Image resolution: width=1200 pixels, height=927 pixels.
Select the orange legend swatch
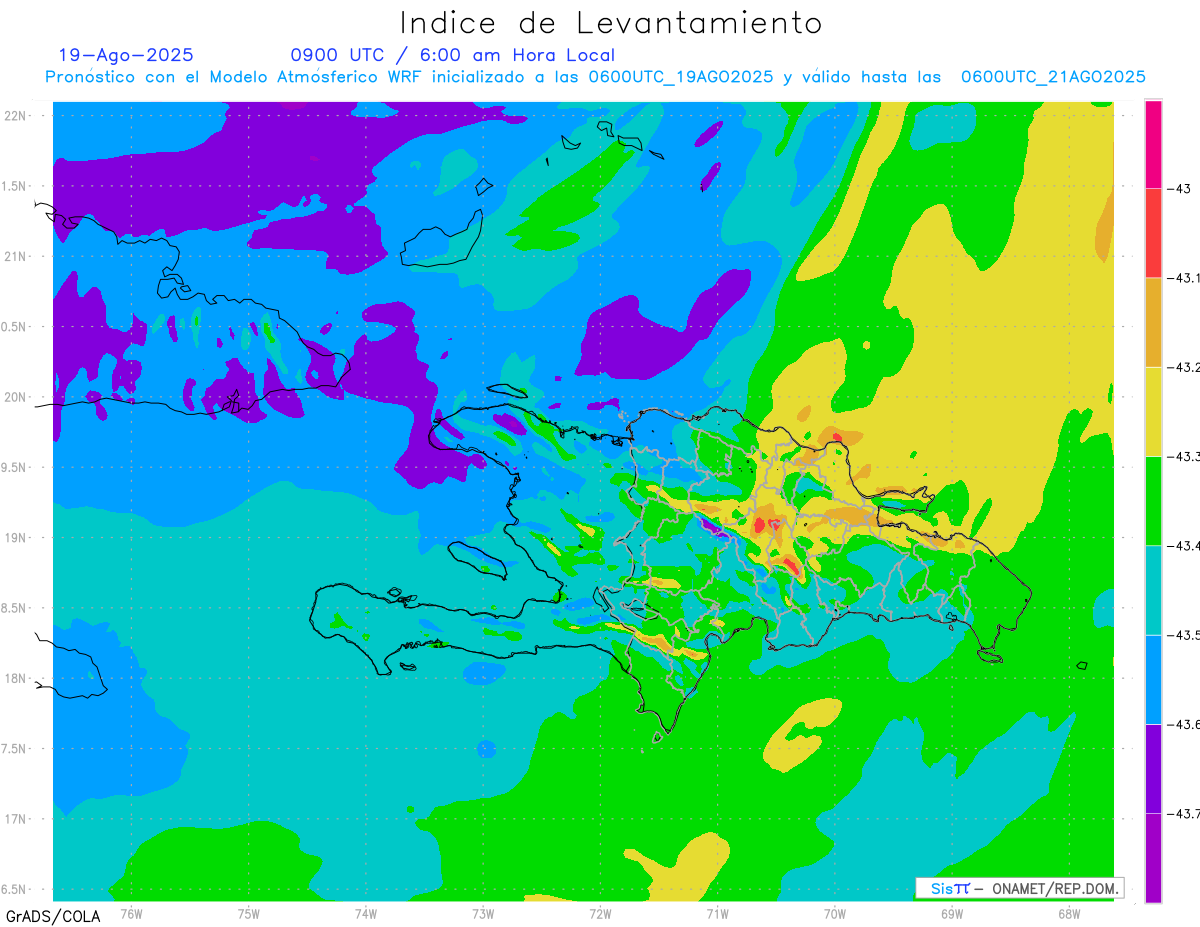pos(1153,322)
